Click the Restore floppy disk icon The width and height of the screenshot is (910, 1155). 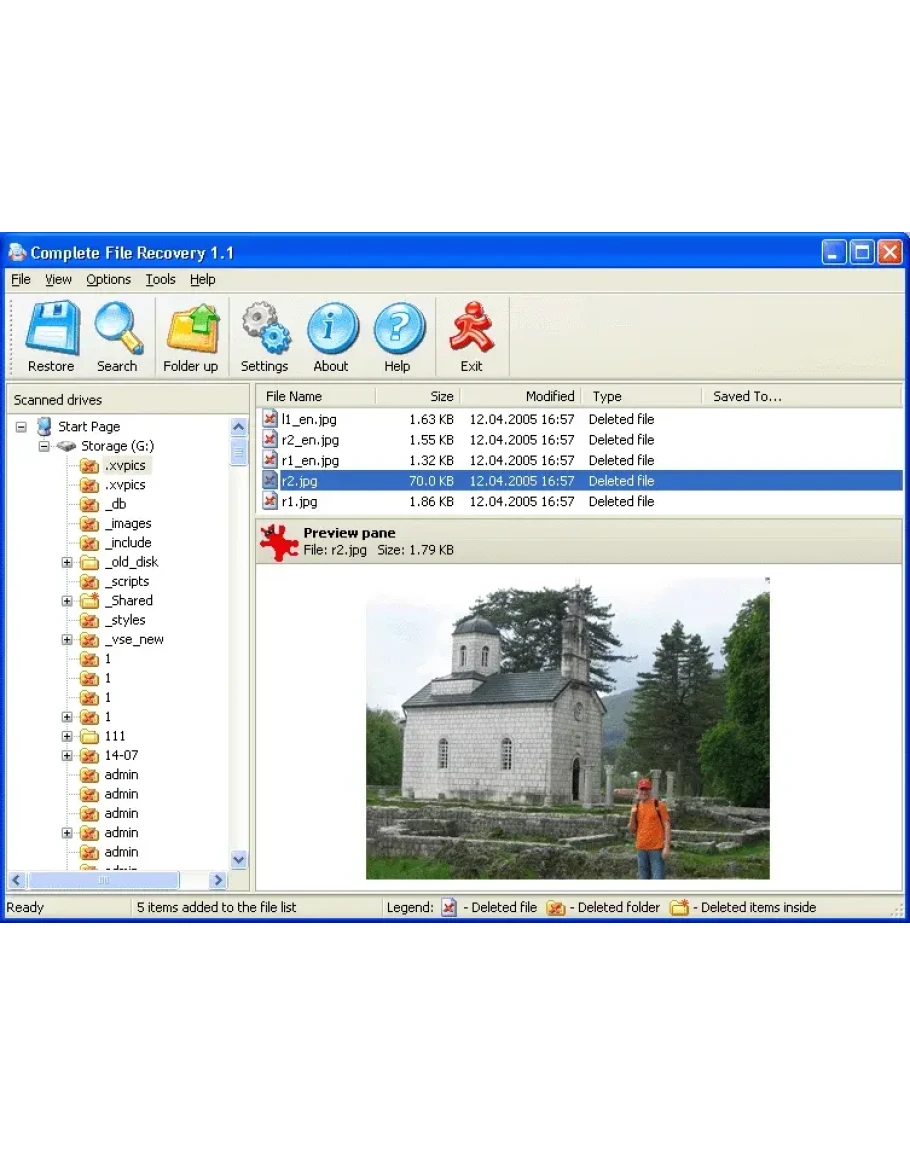(51, 328)
